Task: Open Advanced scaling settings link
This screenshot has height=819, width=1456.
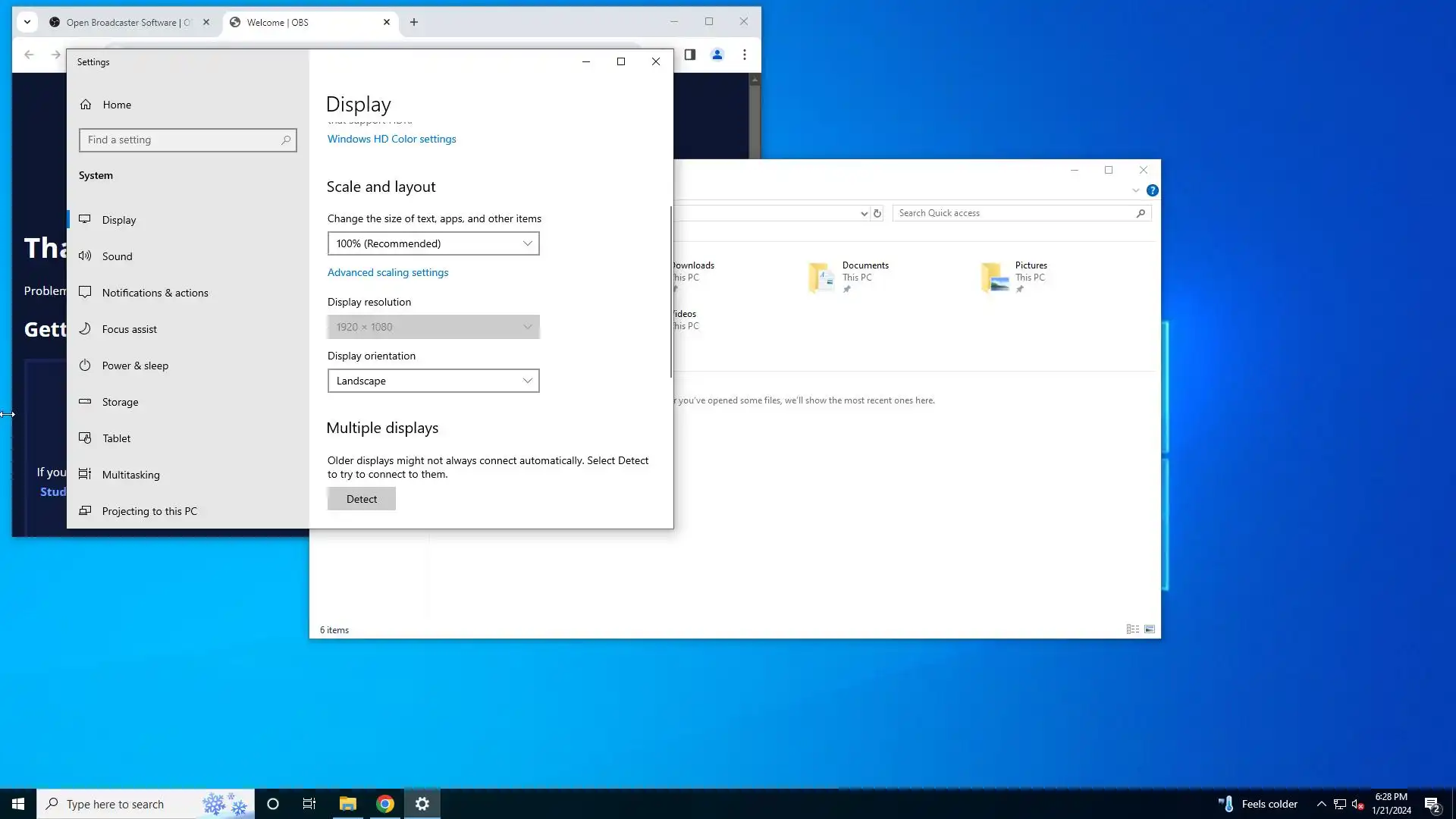Action: (x=388, y=272)
